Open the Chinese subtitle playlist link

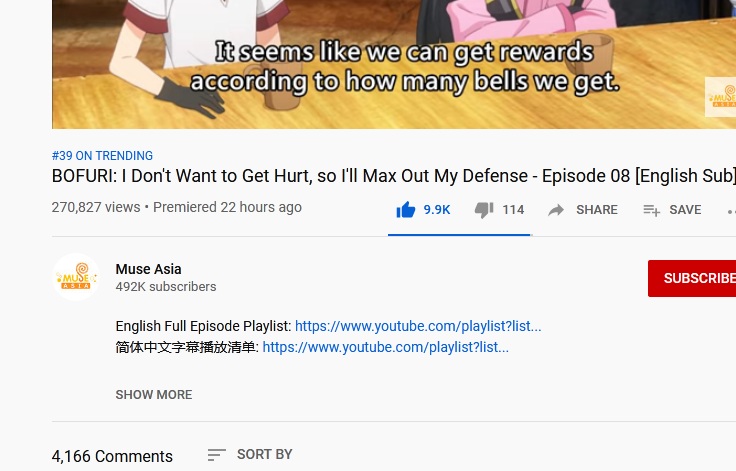[385, 347]
